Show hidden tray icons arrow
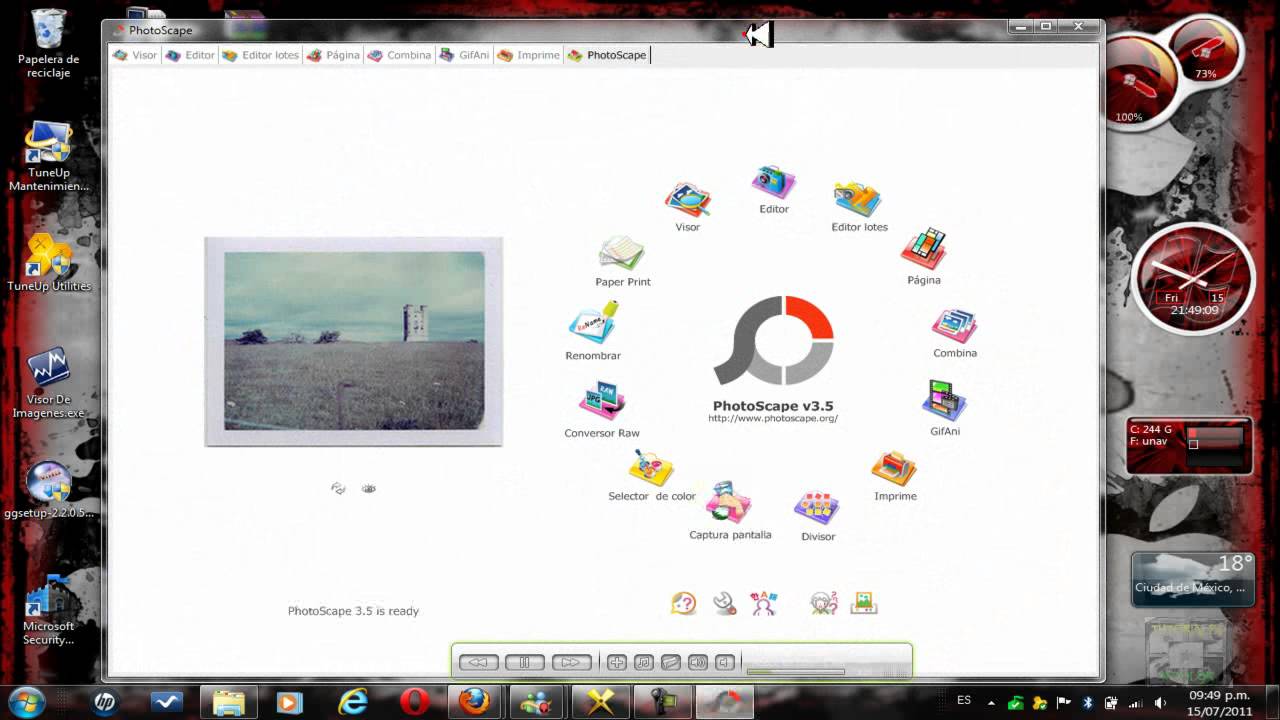This screenshot has height=720, width=1280. tap(992, 702)
